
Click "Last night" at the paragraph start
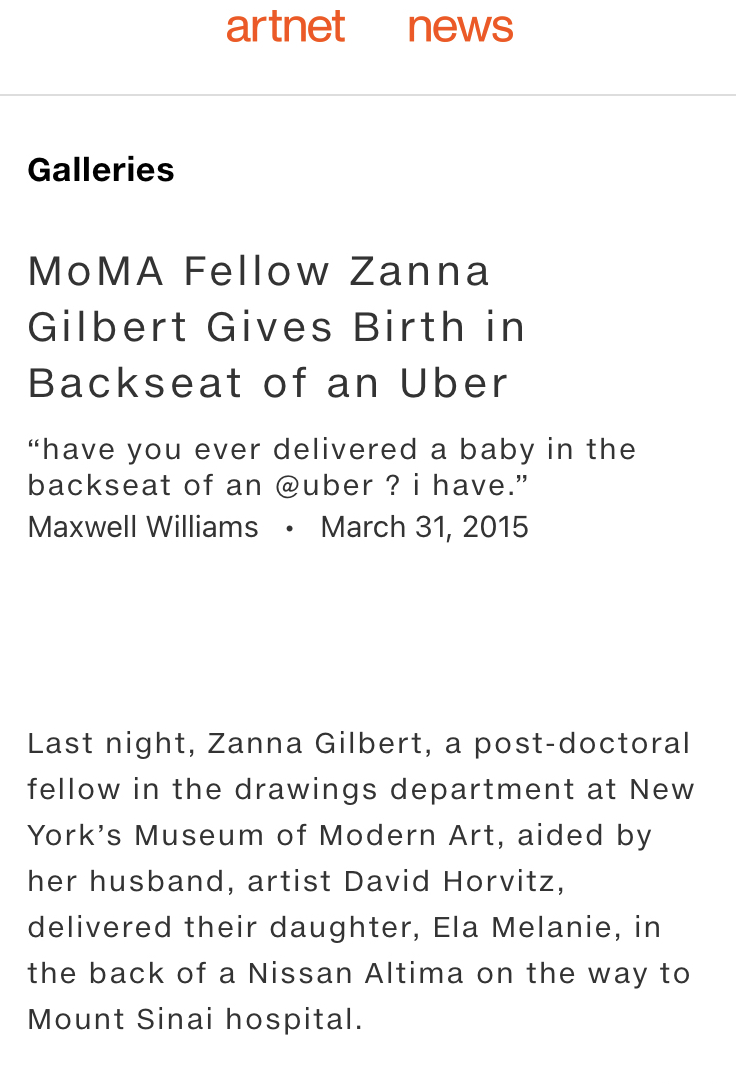tap(107, 744)
